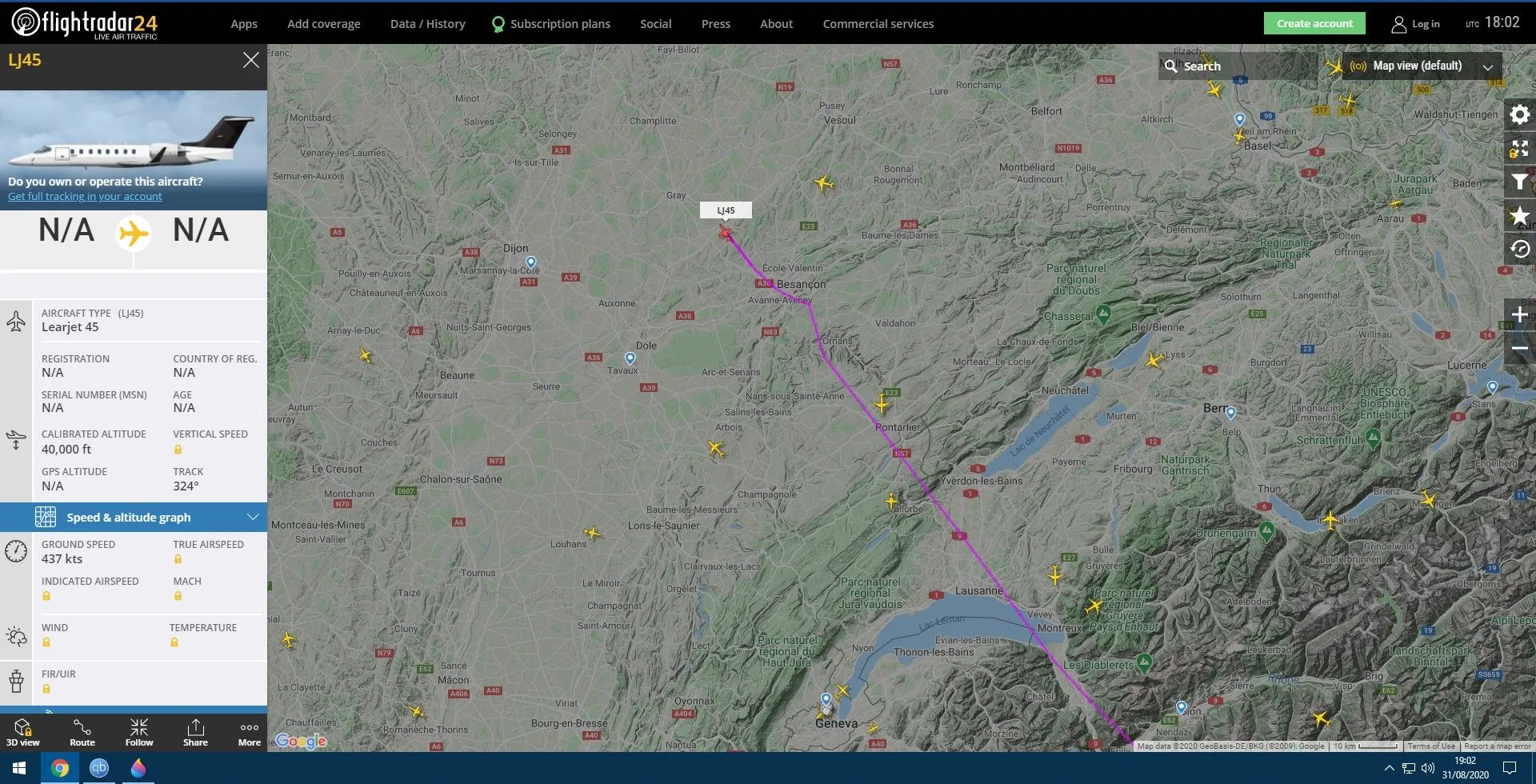Toggle the Route display

pos(82,732)
